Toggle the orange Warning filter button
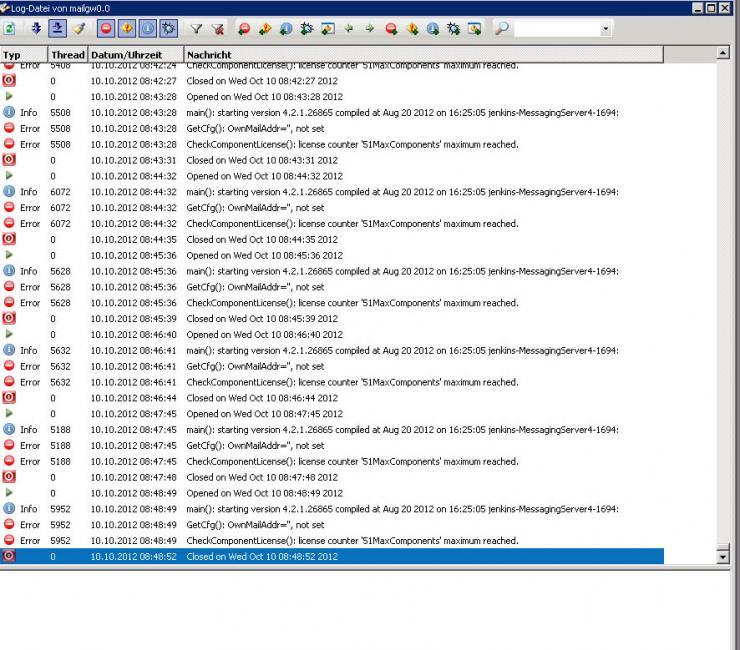The image size is (740, 650). 126,29
